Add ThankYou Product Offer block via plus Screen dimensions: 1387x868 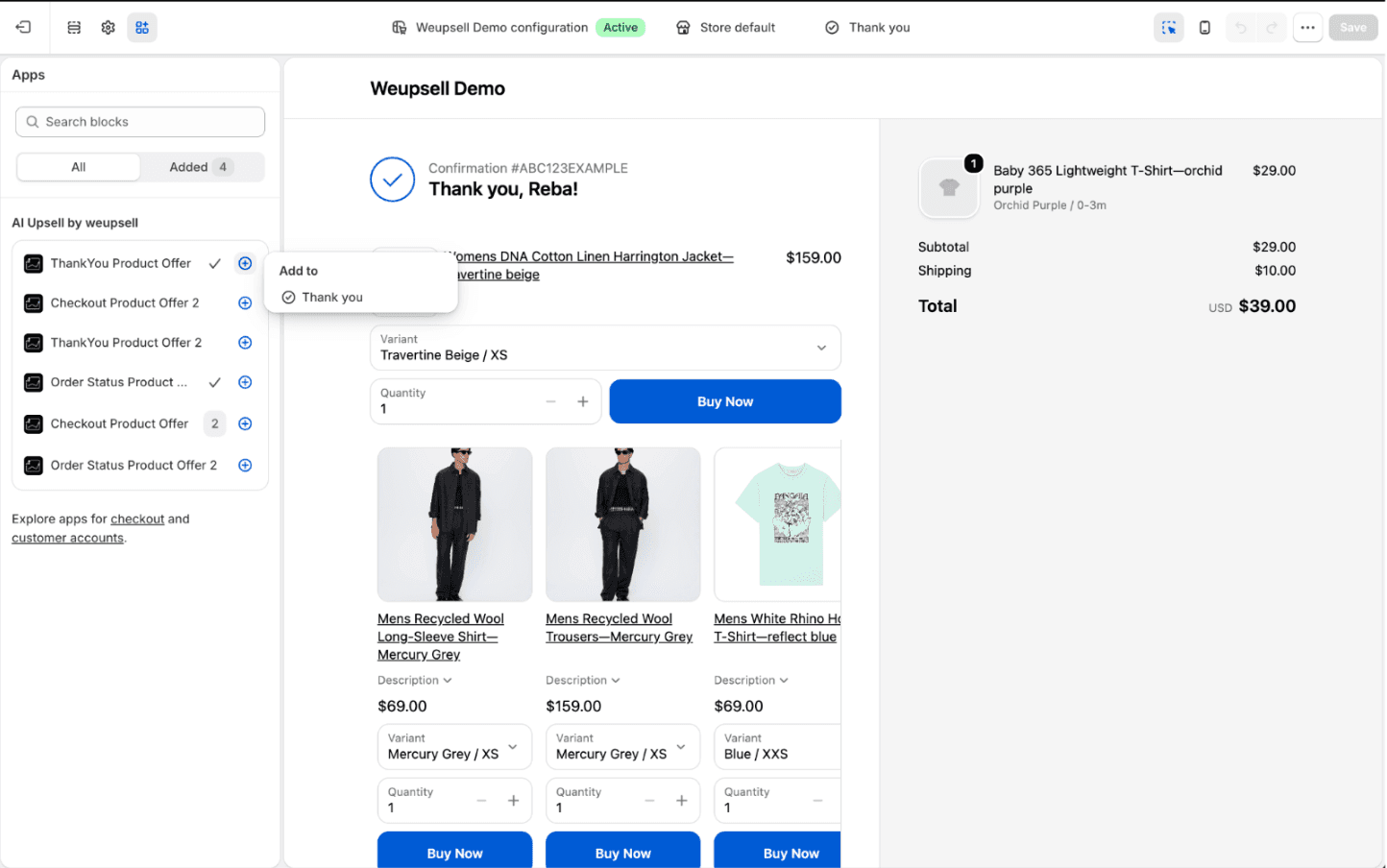(245, 263)
